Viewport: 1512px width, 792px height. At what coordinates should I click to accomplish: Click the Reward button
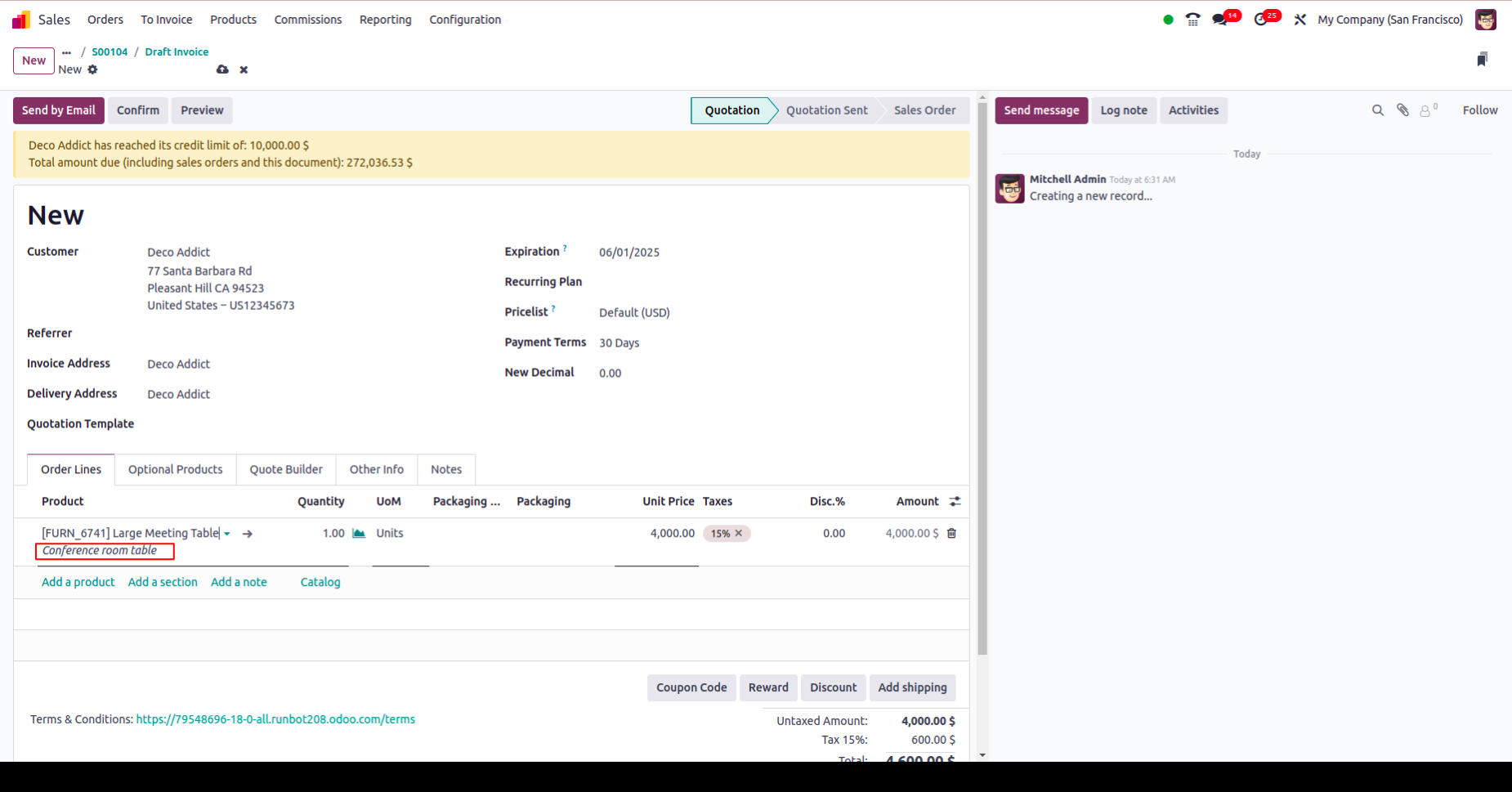[768, 687]
